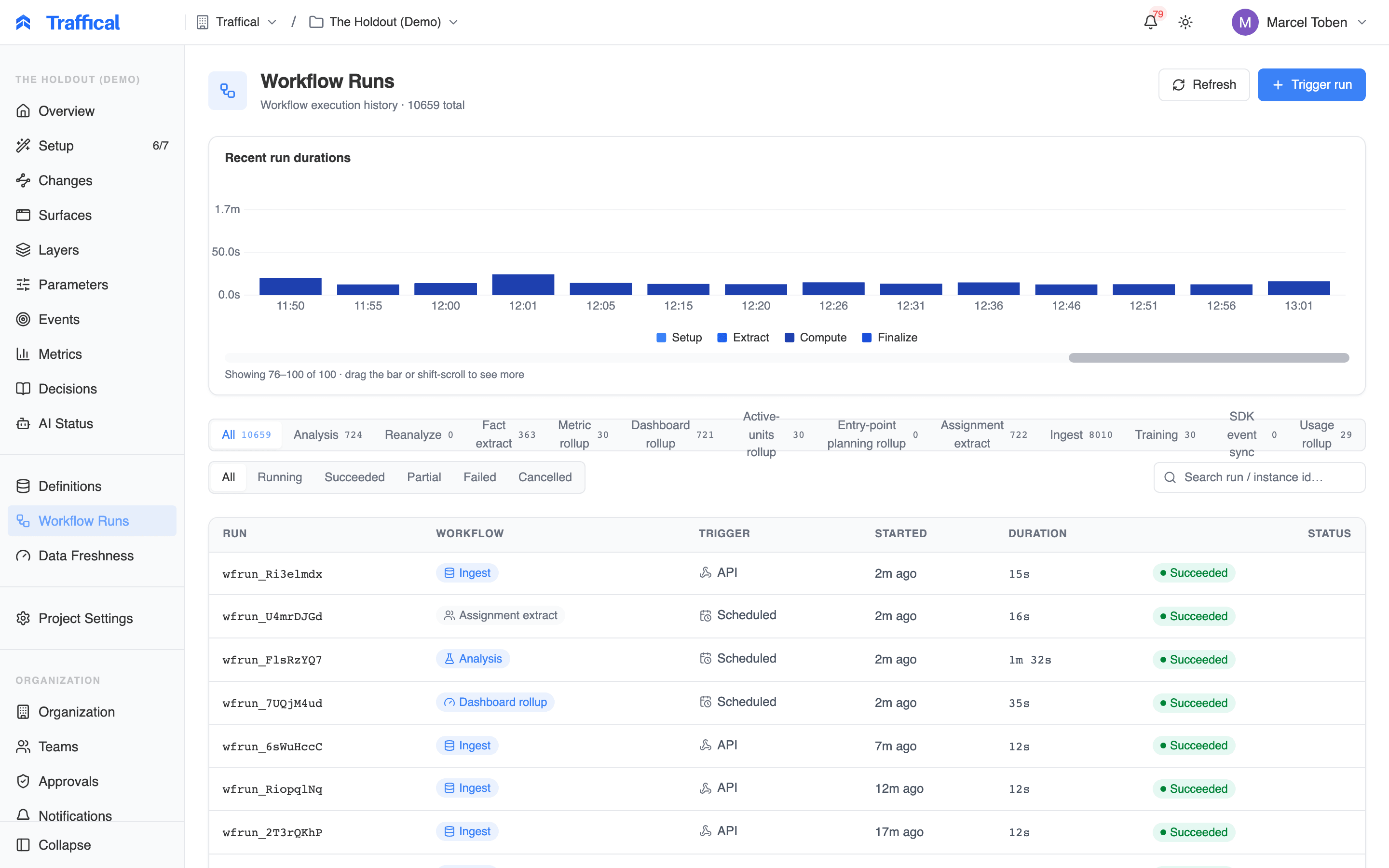The height and width of the screenshot is (868, 1389).
Task: Click the Assignment extract workflow badge
Action: click(x=500, y=615)
